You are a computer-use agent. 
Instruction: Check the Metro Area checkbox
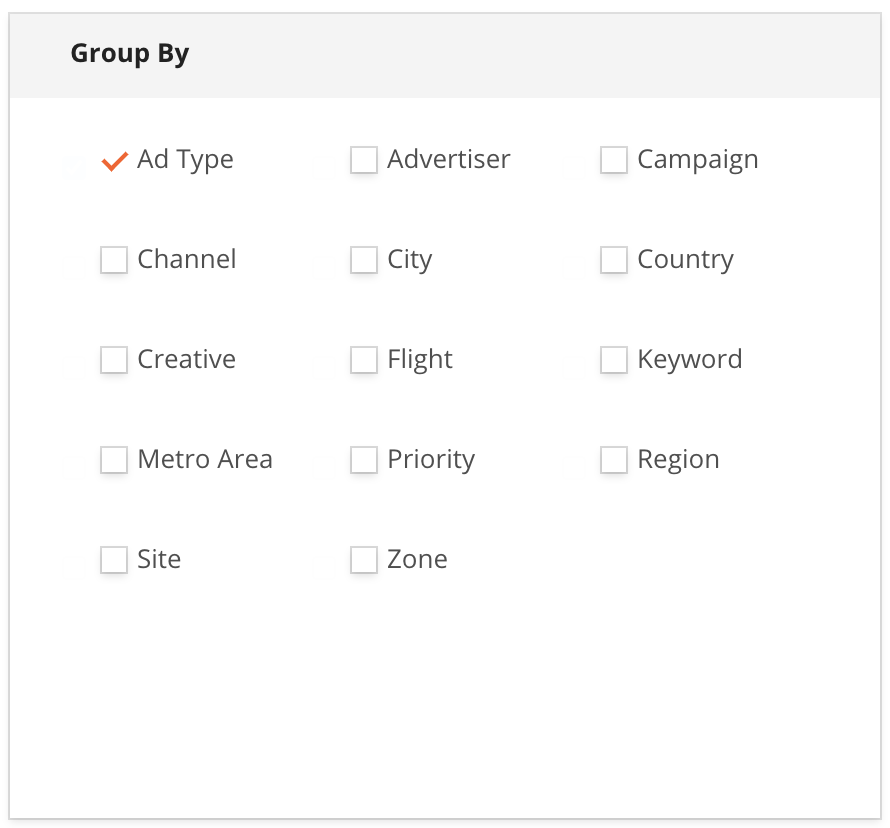coord(114,460)
